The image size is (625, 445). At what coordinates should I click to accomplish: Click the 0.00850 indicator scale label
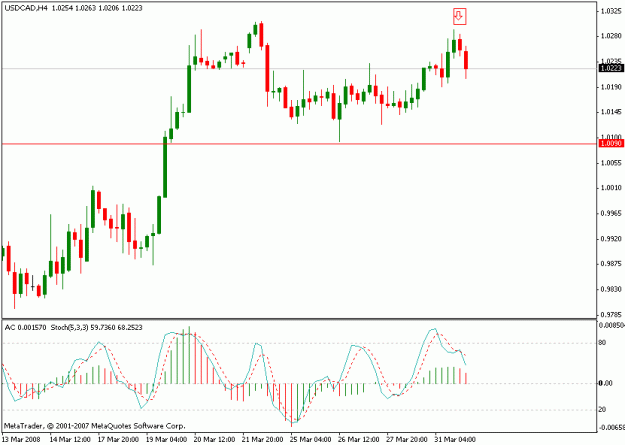[x=611, y=325]
